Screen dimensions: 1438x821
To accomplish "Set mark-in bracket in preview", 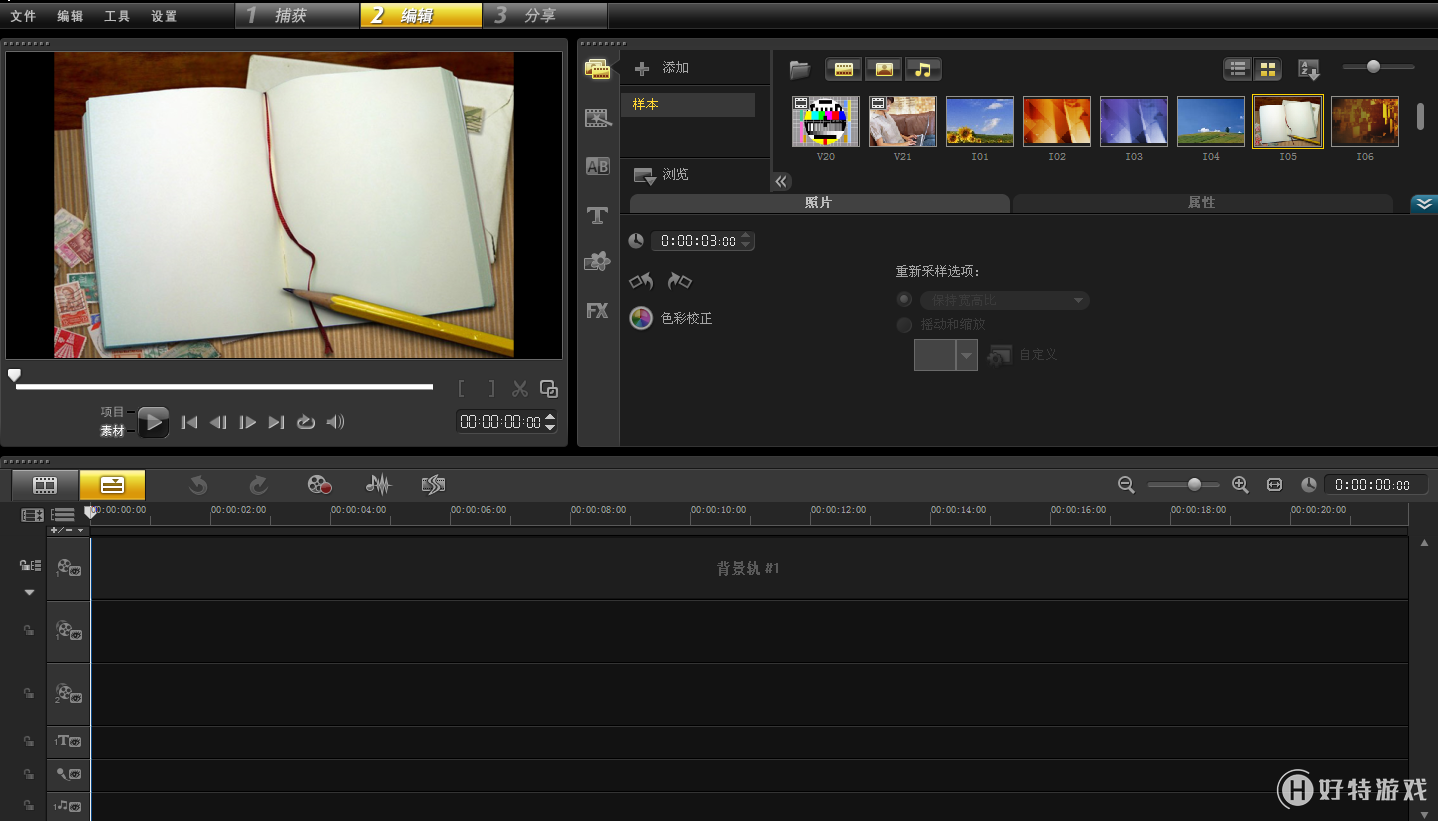I will (x=461, y=389).
